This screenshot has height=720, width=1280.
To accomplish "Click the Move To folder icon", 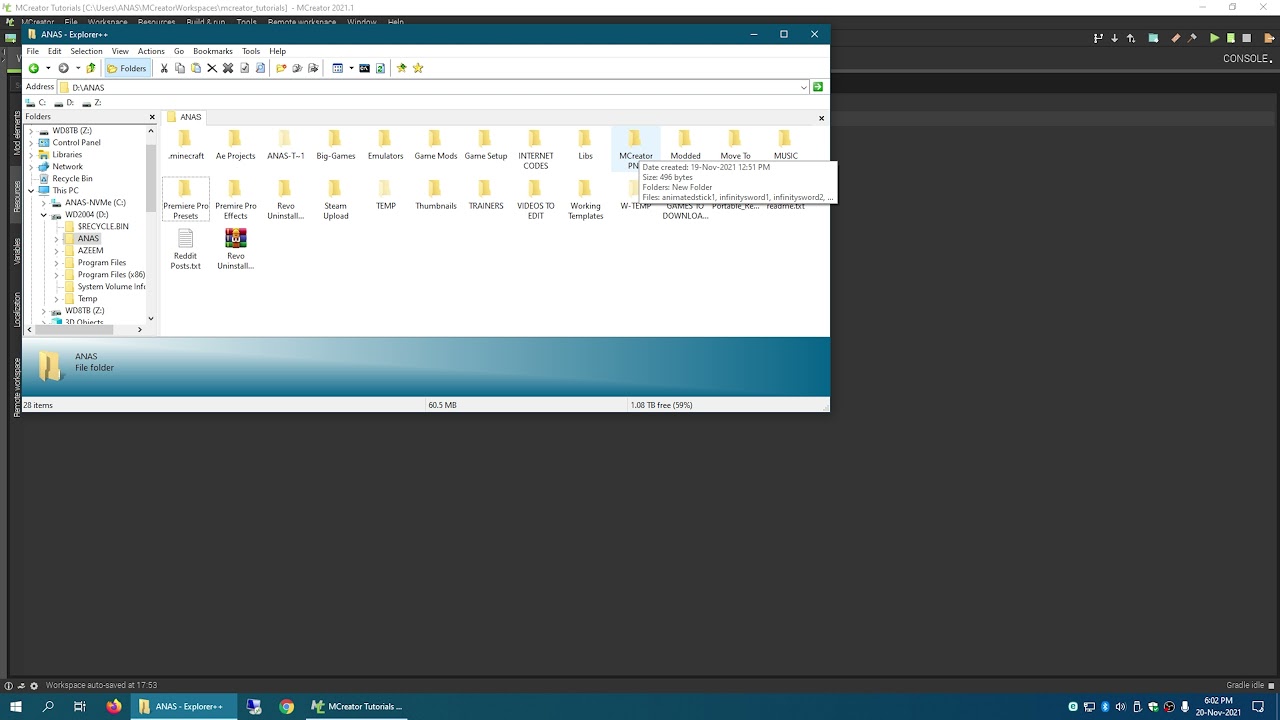I will point(313,68).
